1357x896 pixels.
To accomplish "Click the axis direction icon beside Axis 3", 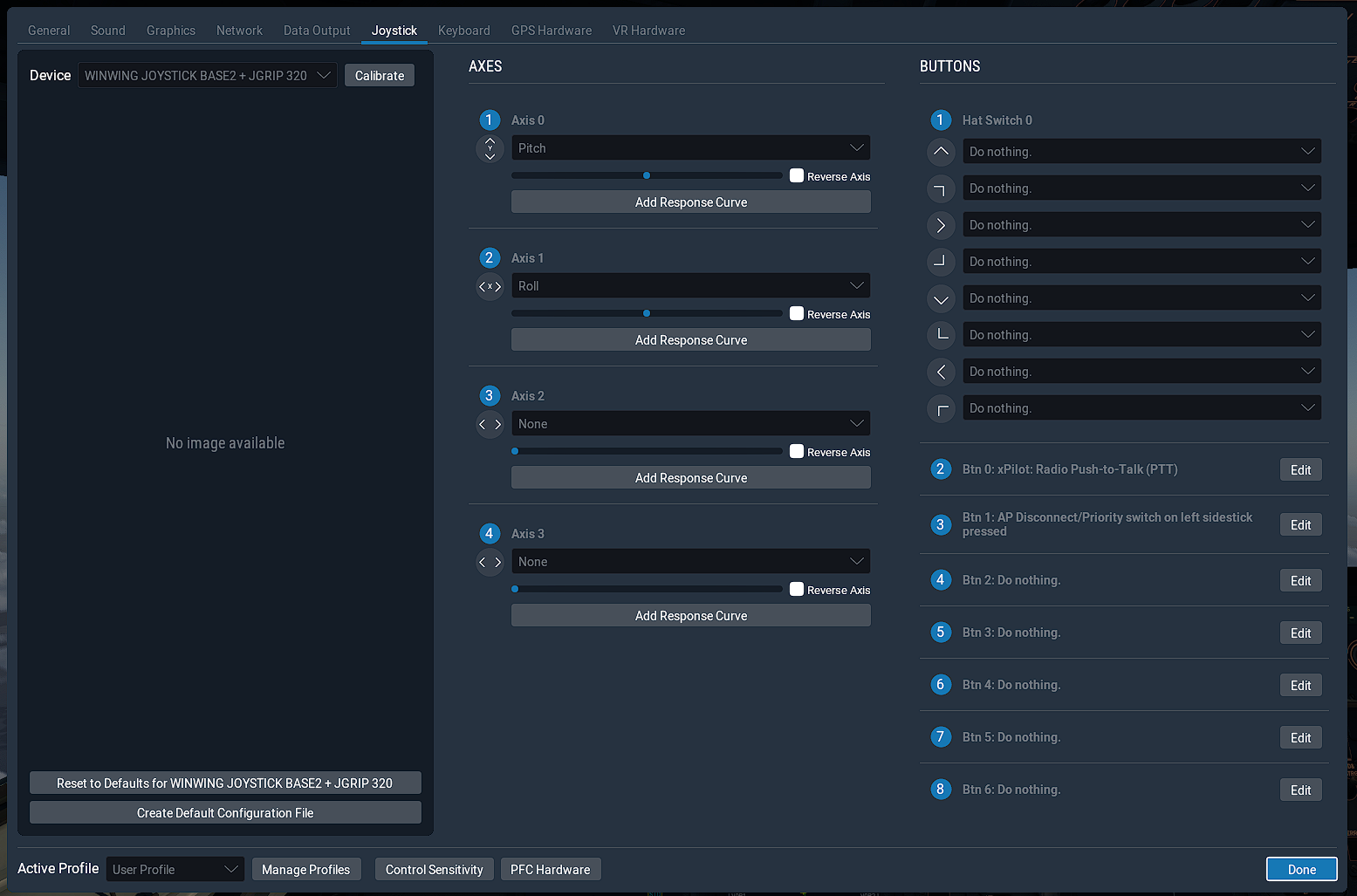I will pyautogui.click(x=490, y=562).
